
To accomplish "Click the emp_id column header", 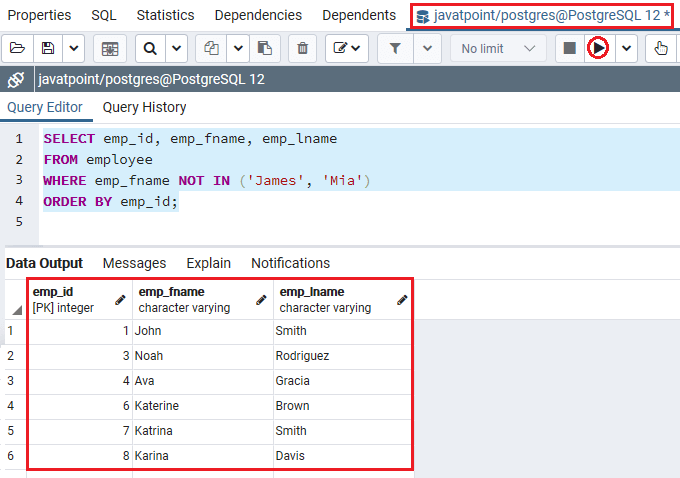I will pyautogui.click(x=80, y=300).
